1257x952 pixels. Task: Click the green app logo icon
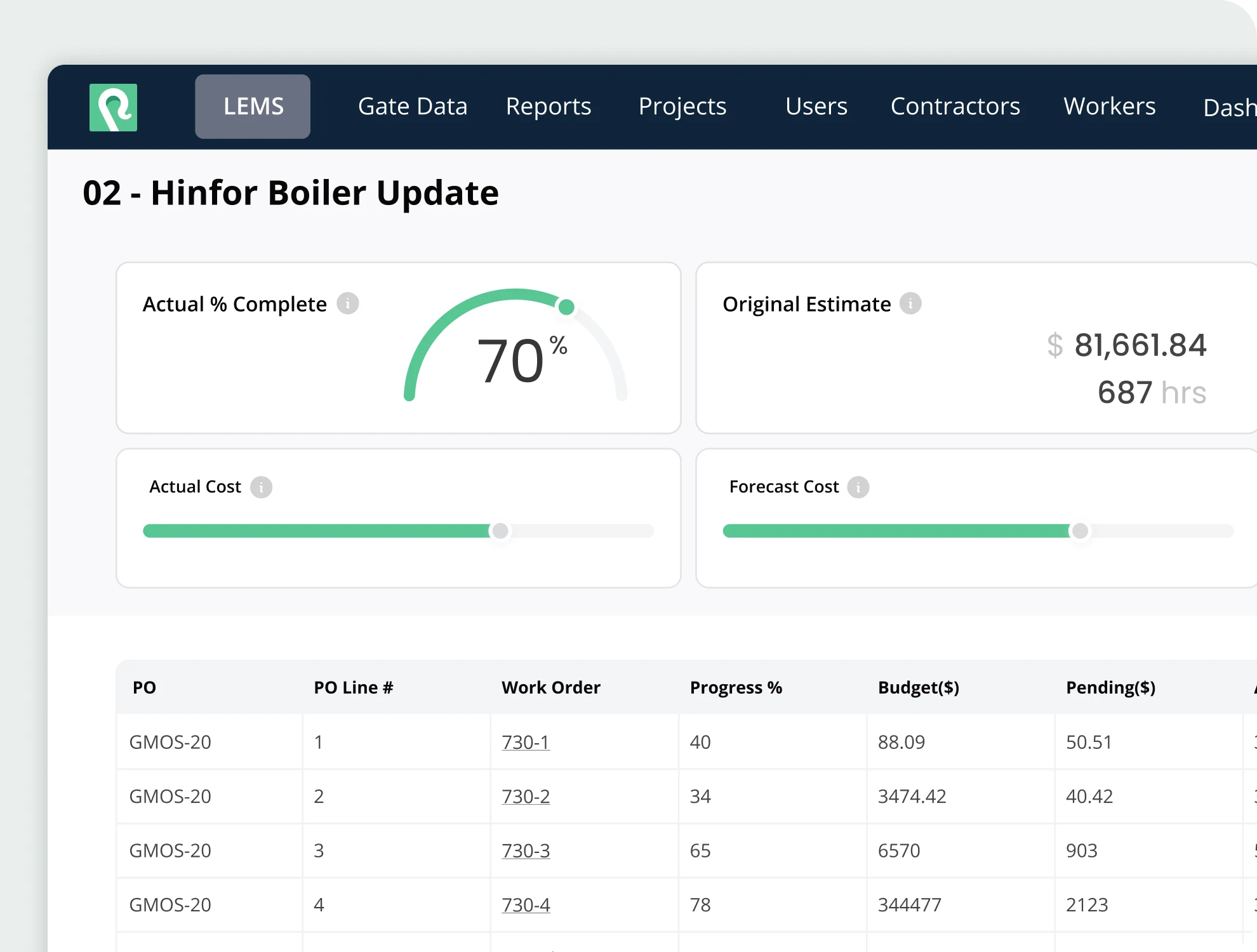point(113,107)
